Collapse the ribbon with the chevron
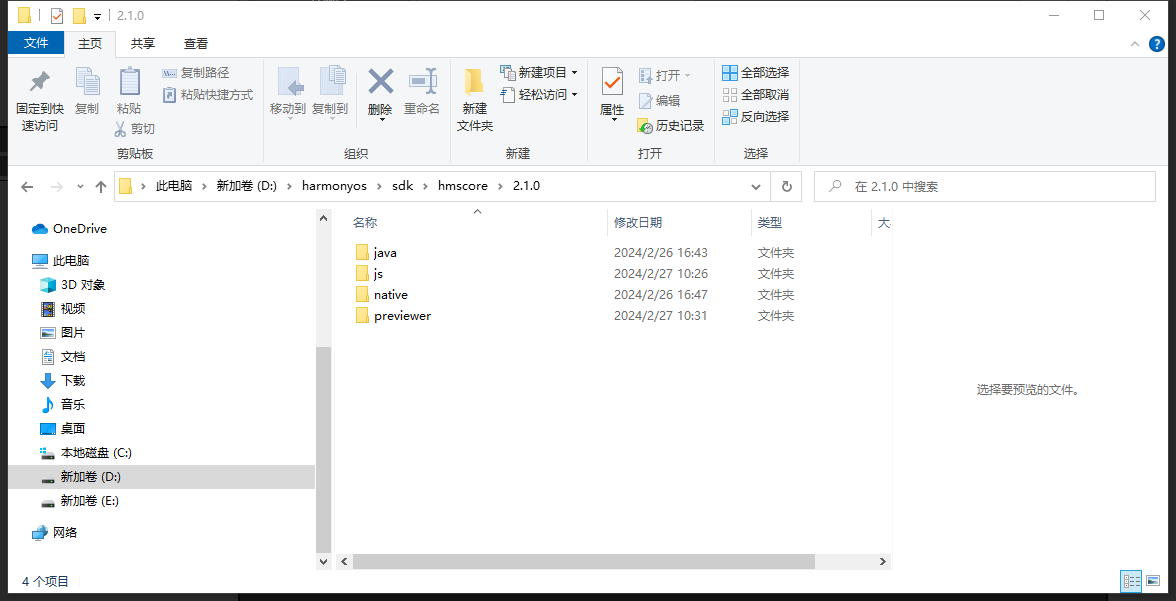 tap(1136, 44)
